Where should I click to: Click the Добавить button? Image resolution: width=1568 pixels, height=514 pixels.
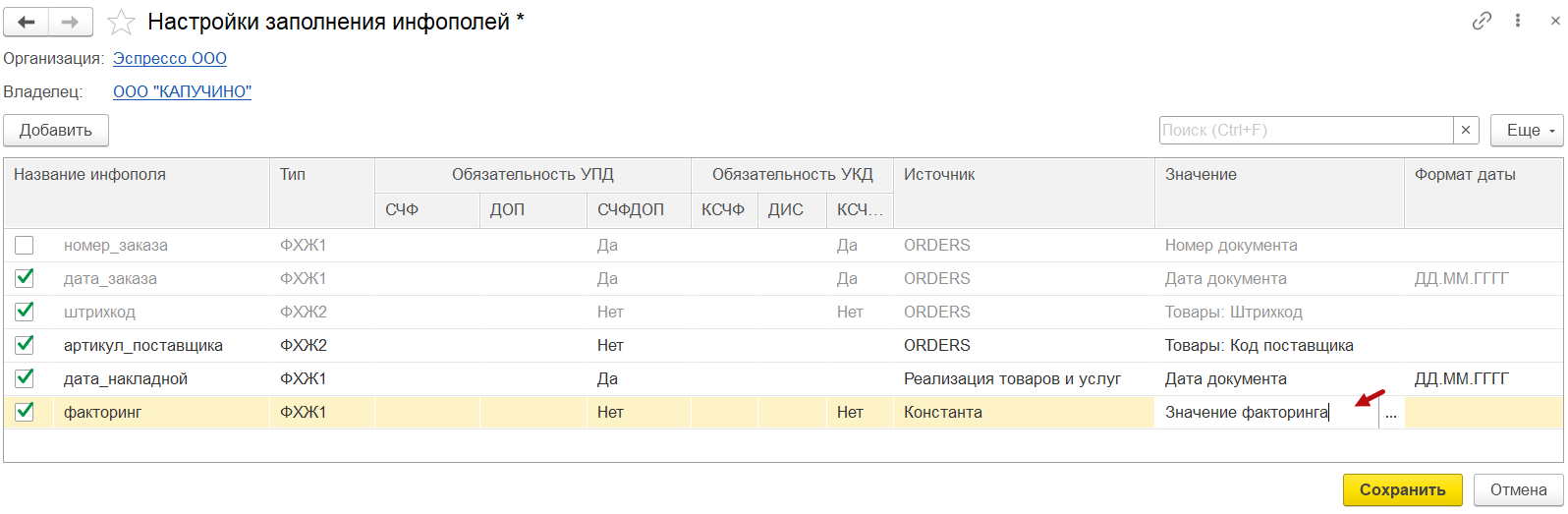click(x=56, y=130)
